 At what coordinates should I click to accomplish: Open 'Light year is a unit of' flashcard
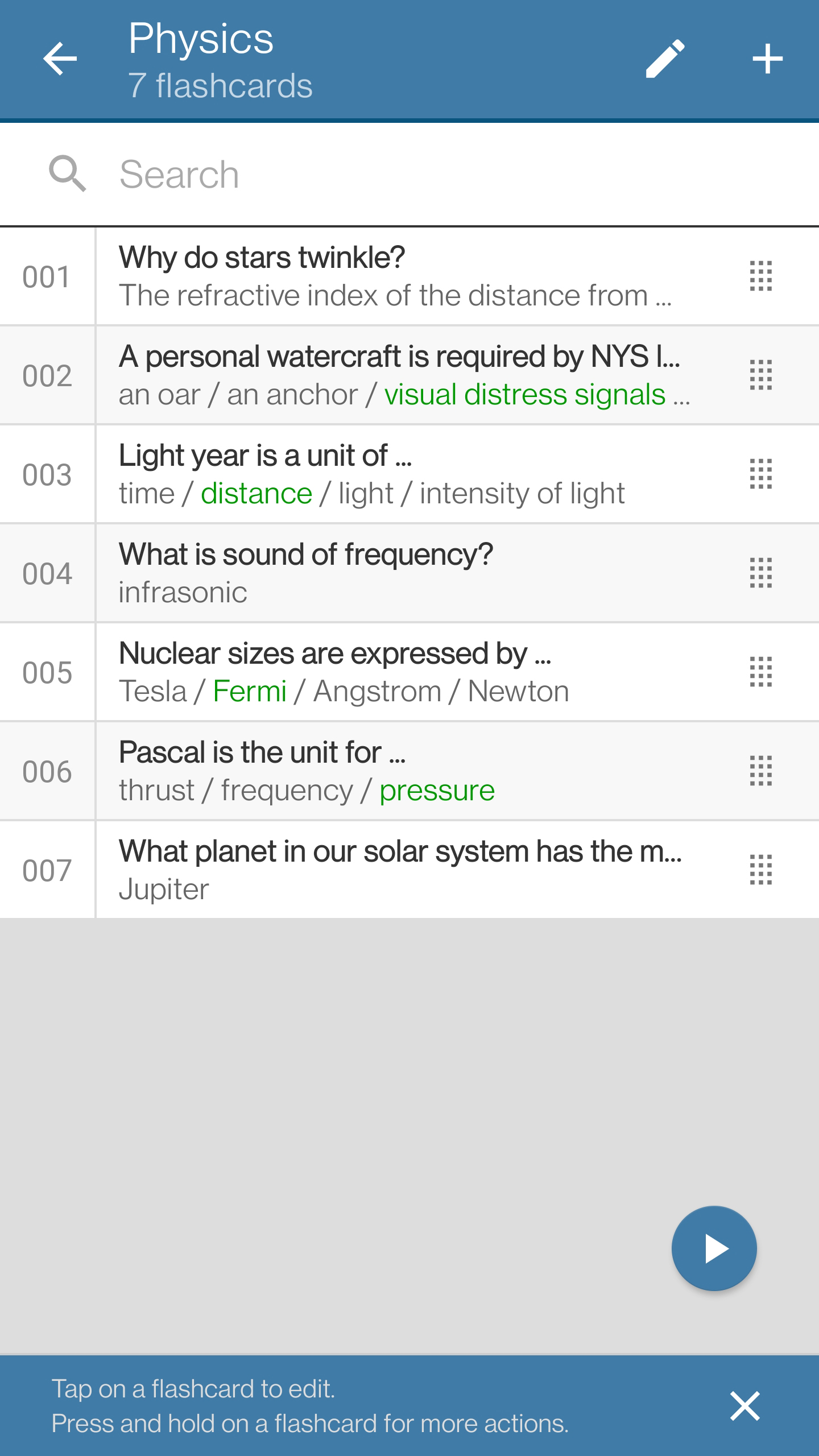398,474
